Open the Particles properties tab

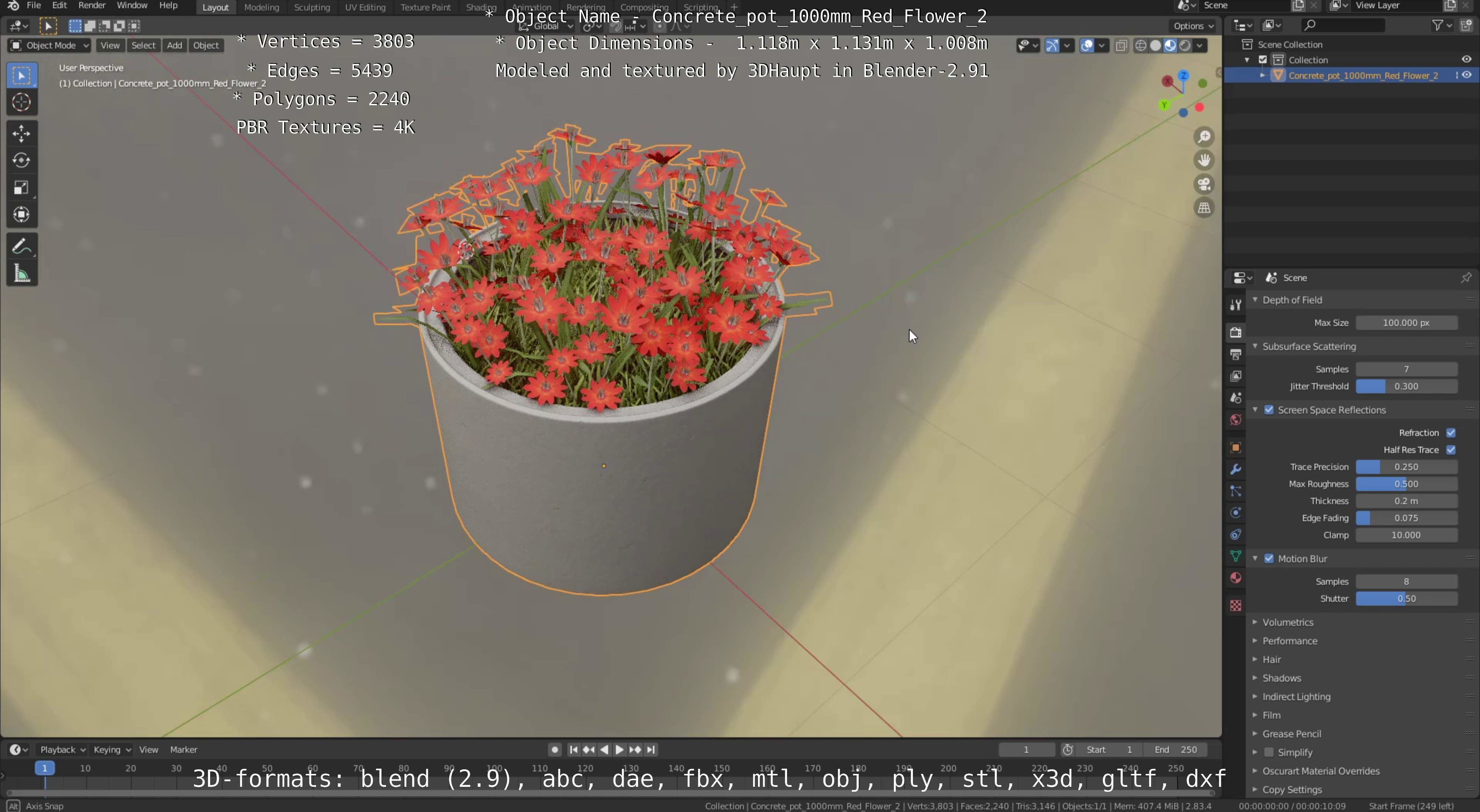[x=1235, y=491]
